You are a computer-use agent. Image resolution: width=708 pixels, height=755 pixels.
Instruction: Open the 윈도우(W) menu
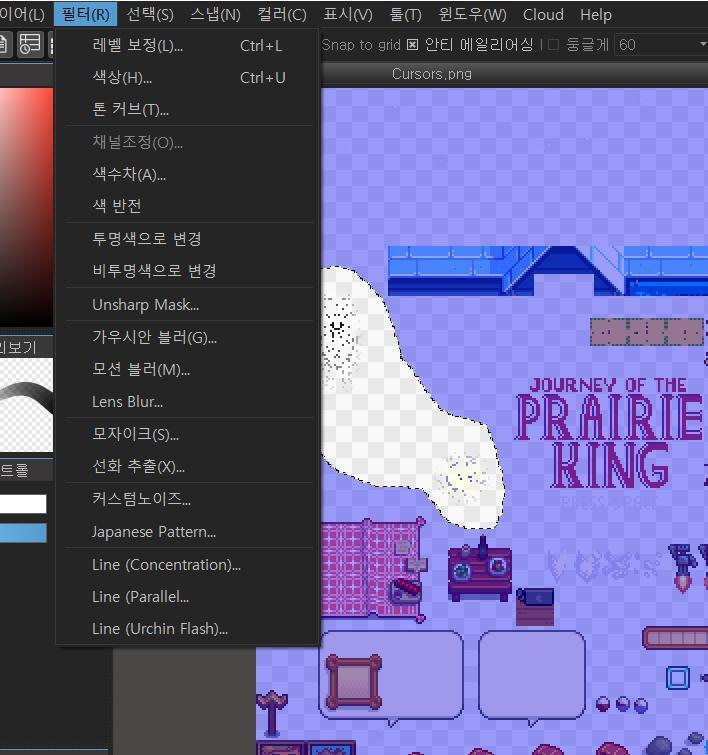pos(472,14)
